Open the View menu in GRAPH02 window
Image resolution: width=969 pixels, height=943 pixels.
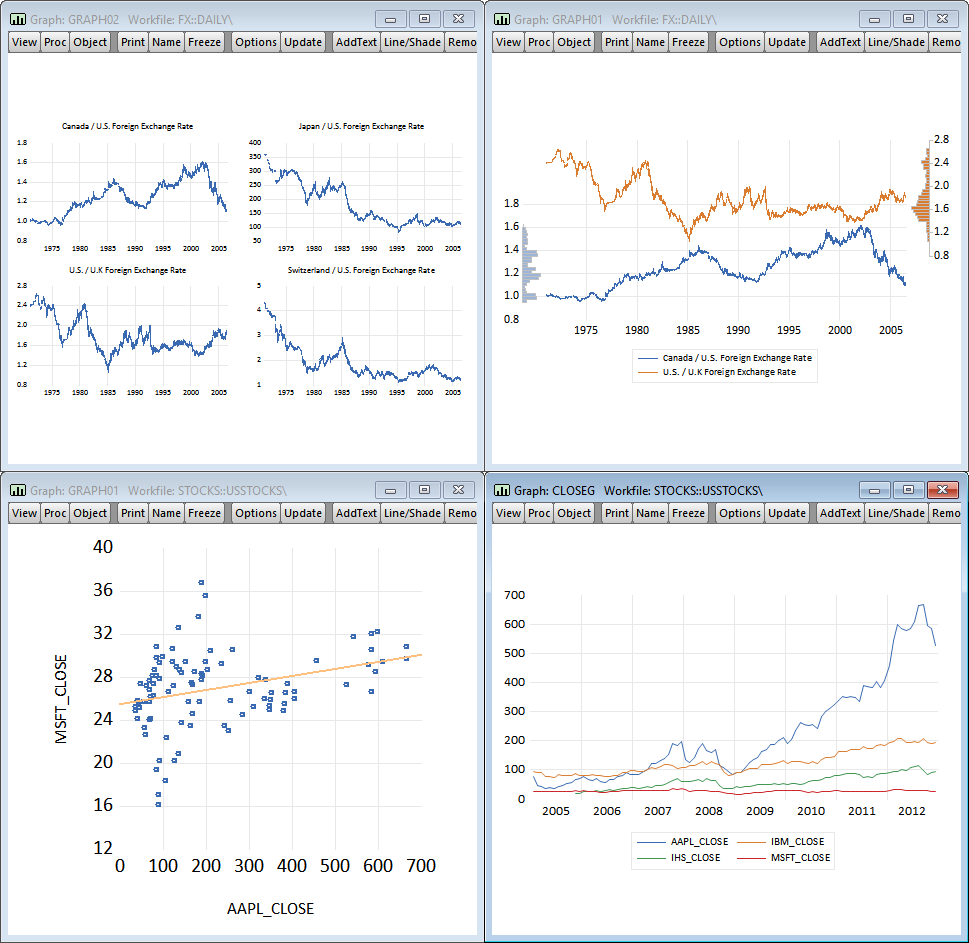(25, 42)
